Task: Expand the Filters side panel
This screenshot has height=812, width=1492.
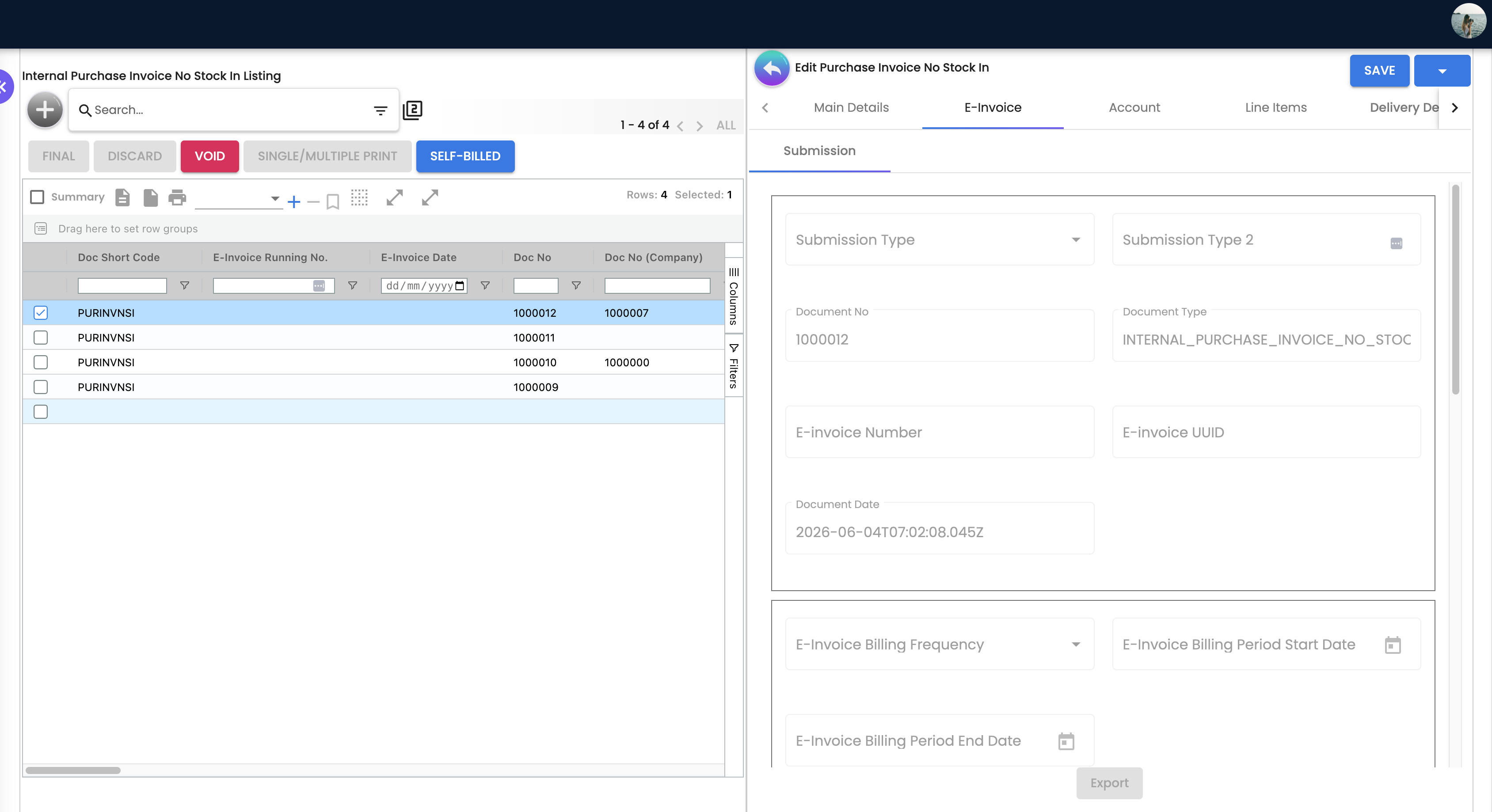Action: pos(733,365)
